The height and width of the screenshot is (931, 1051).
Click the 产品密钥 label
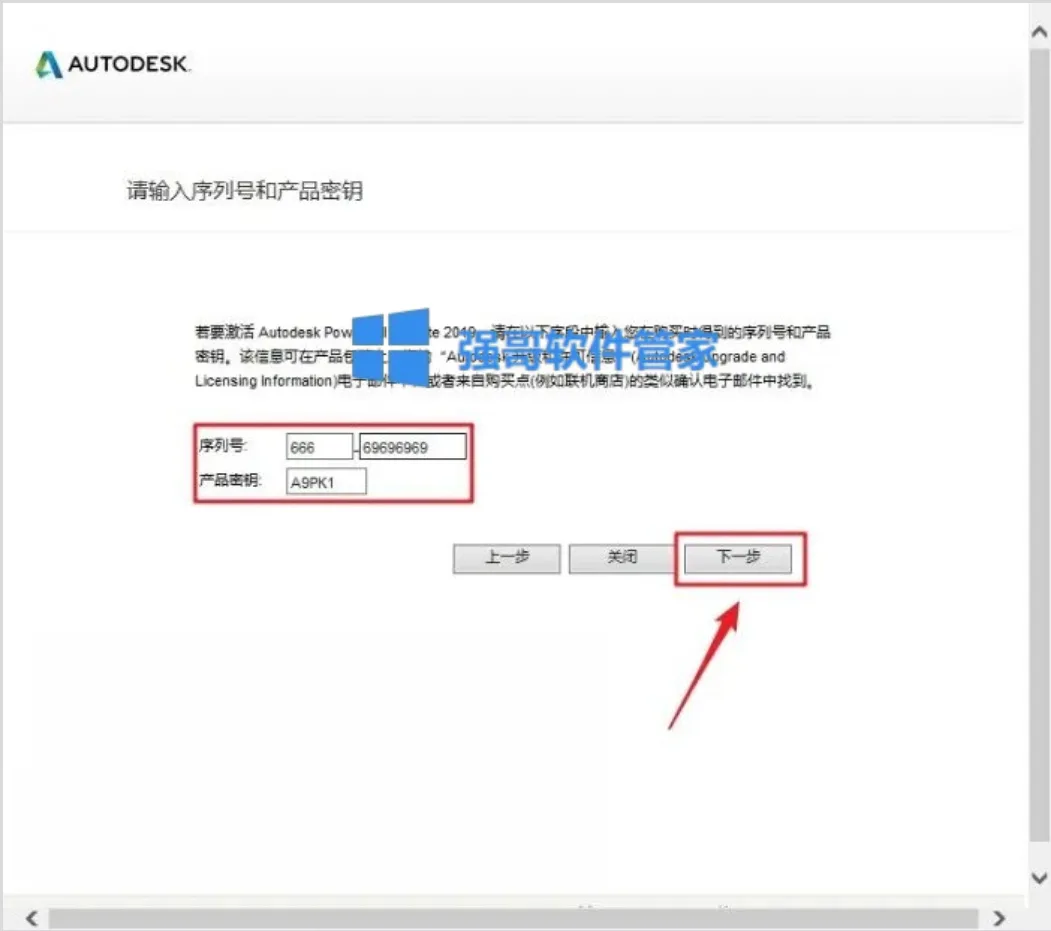click(229, 480)
